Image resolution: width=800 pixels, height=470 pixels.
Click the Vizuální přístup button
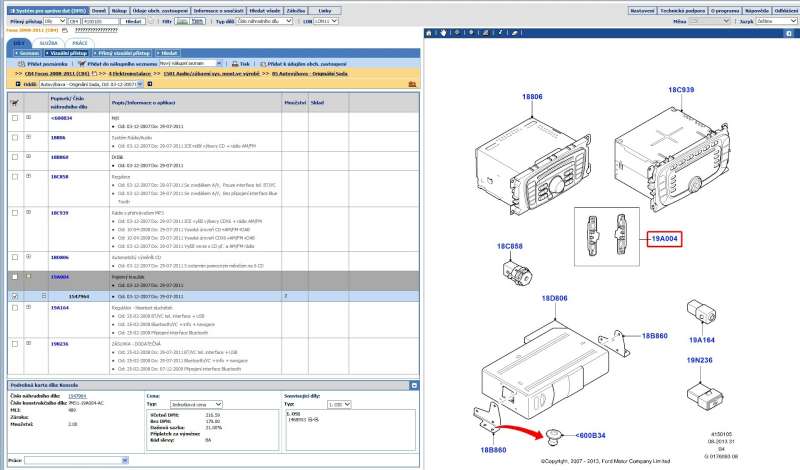tap(65, 51)
